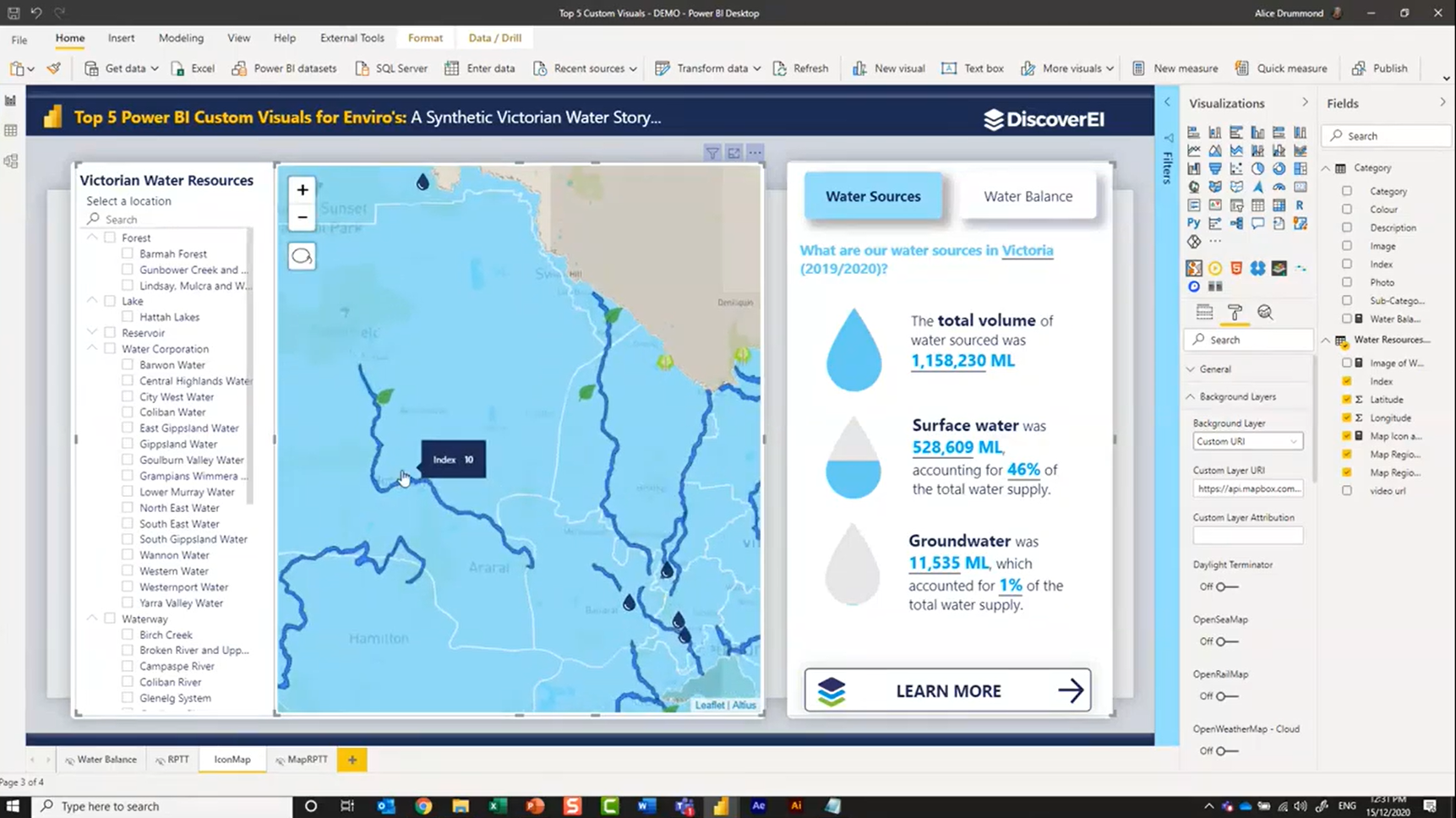The height and width of the screenshot is (818, 1456).
Task: Select the Q&A visualization icon
Action: 1257,223
